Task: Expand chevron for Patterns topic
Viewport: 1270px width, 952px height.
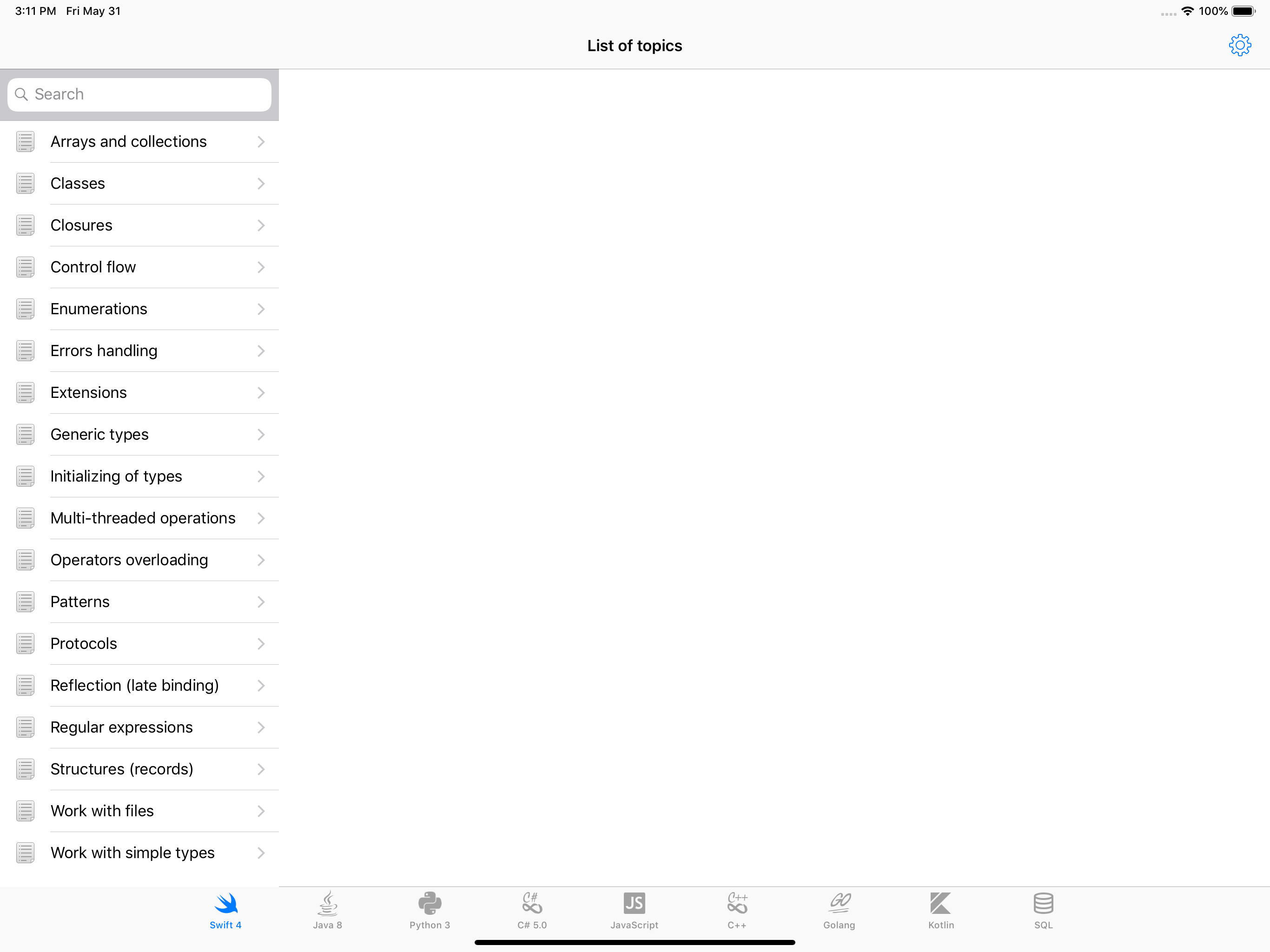Action: point(261,602)
